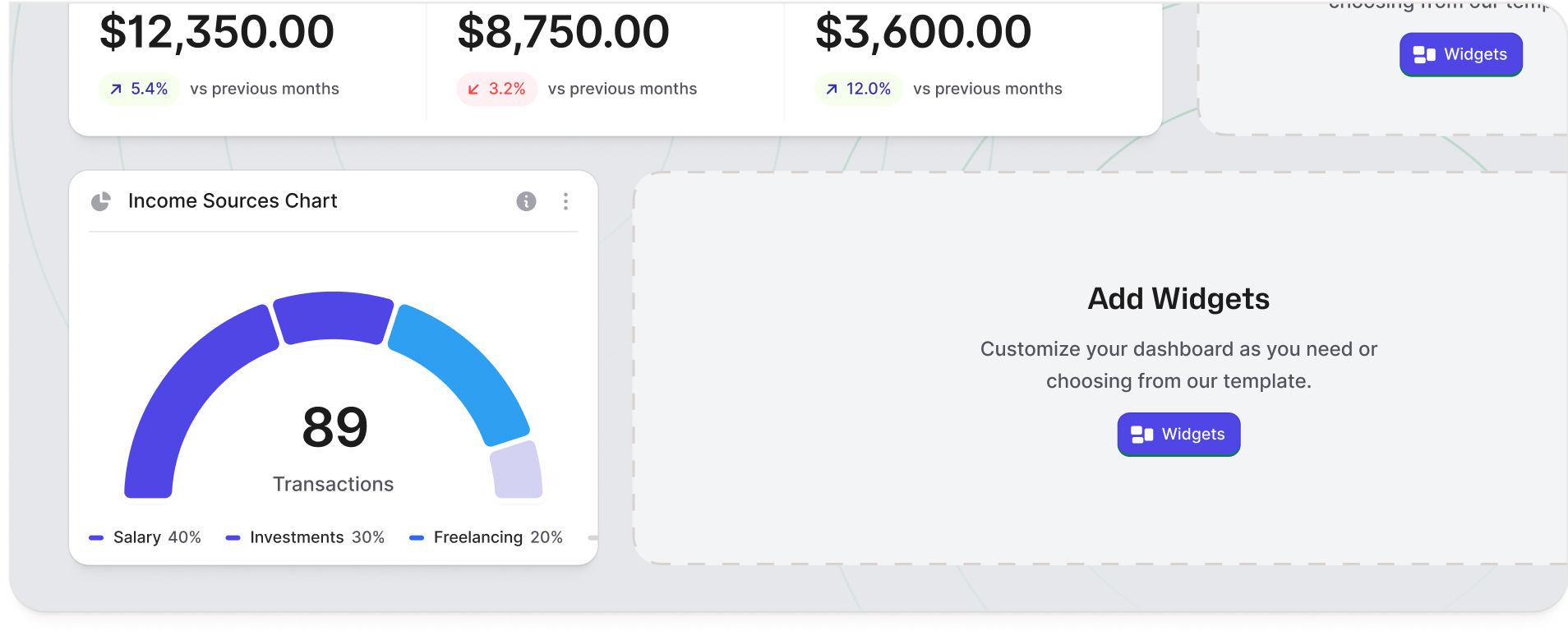Toggle the Salary 40% legend item
This screenshot has width=1568, height=640.
pos(145,537)
